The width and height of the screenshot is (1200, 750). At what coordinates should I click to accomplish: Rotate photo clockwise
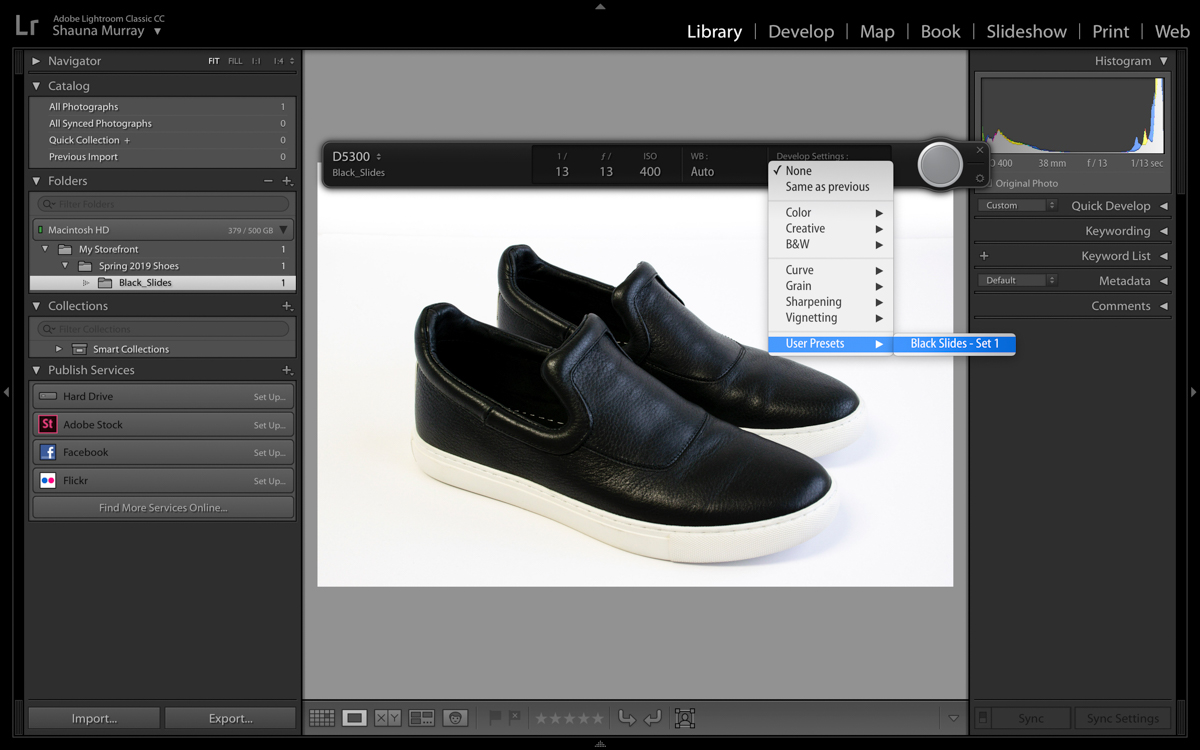pyautogui.click(x=652, y=718)
